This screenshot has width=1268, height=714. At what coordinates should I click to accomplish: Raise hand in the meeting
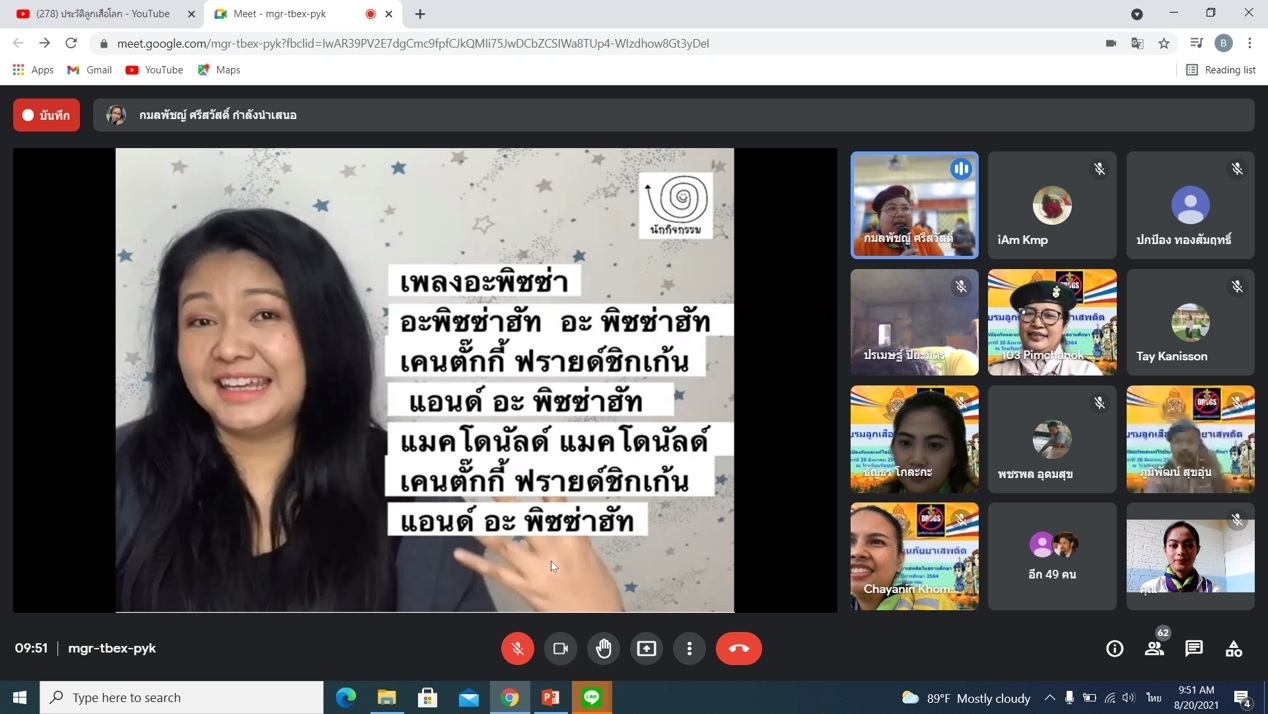[x=604, y=648]
